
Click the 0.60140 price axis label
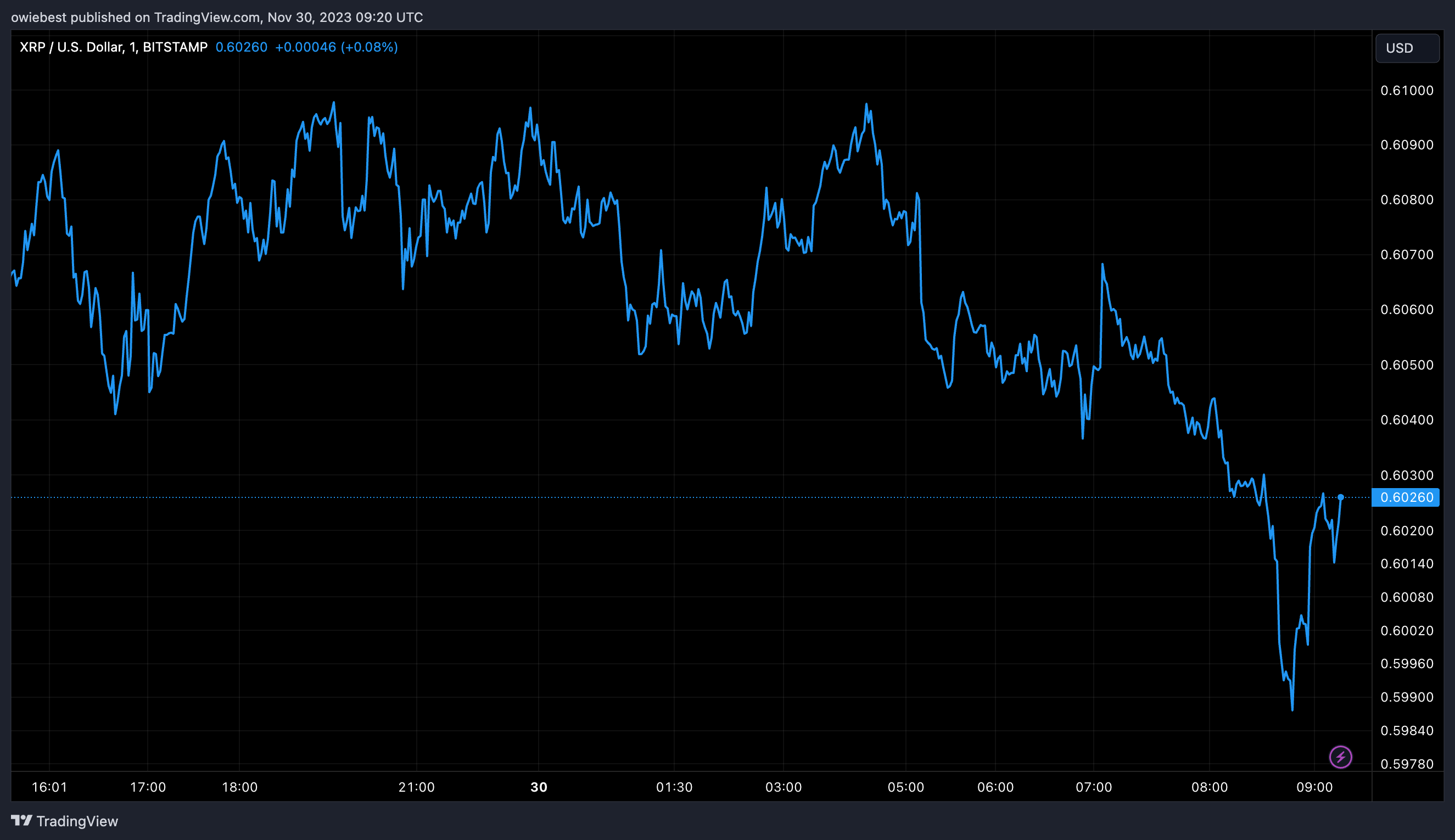pyautogui.click(x=1407, y=564)
